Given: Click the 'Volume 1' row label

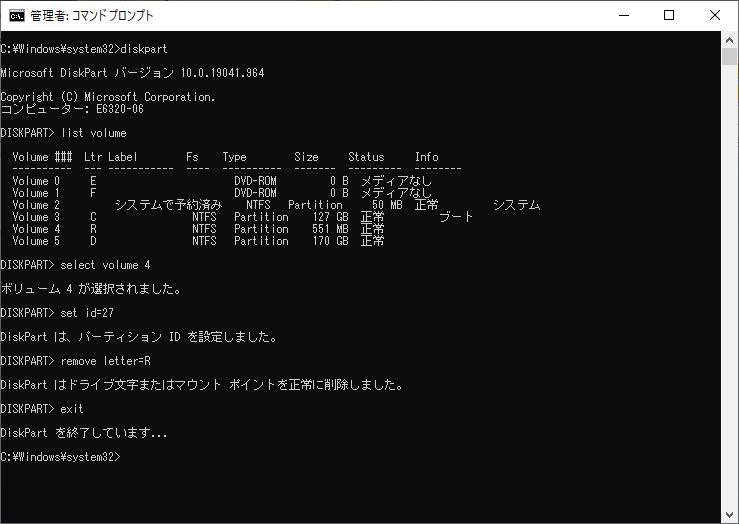Looking at the screenshot, I should tap(36, 193).
